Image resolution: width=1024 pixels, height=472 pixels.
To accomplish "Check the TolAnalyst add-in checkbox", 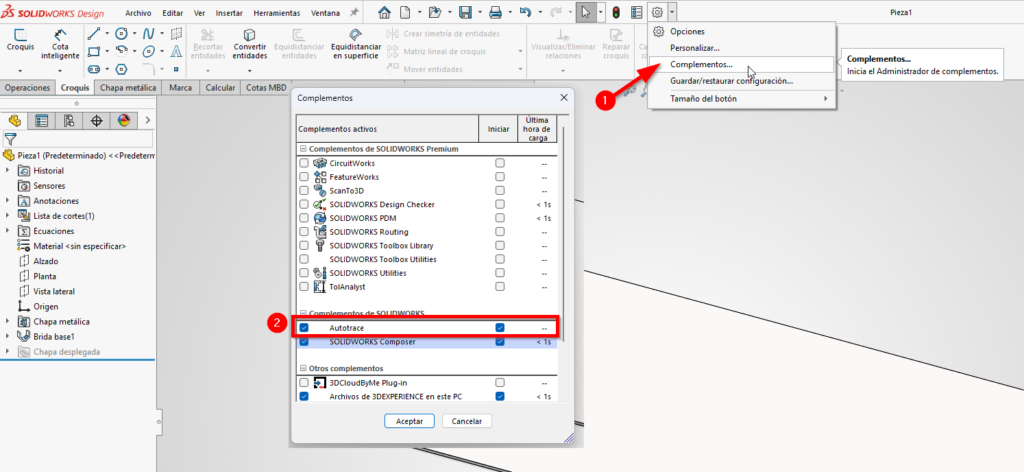I will 304,287.
